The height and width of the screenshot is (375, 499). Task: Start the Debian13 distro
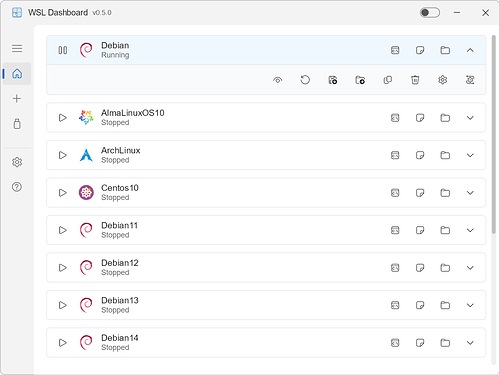(x=63, y=305)
